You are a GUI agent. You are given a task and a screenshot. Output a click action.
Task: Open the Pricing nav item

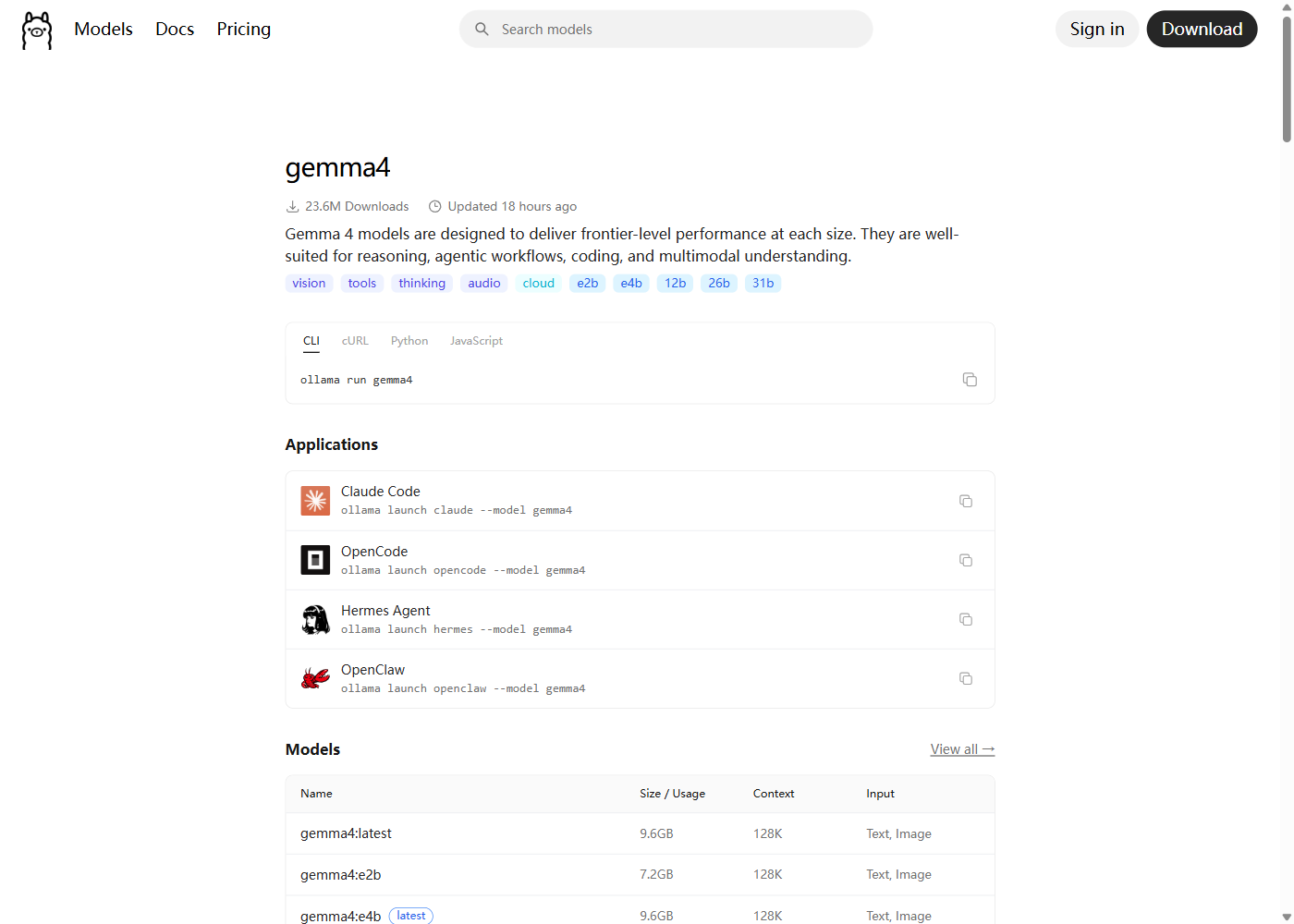tap(244, 30)
